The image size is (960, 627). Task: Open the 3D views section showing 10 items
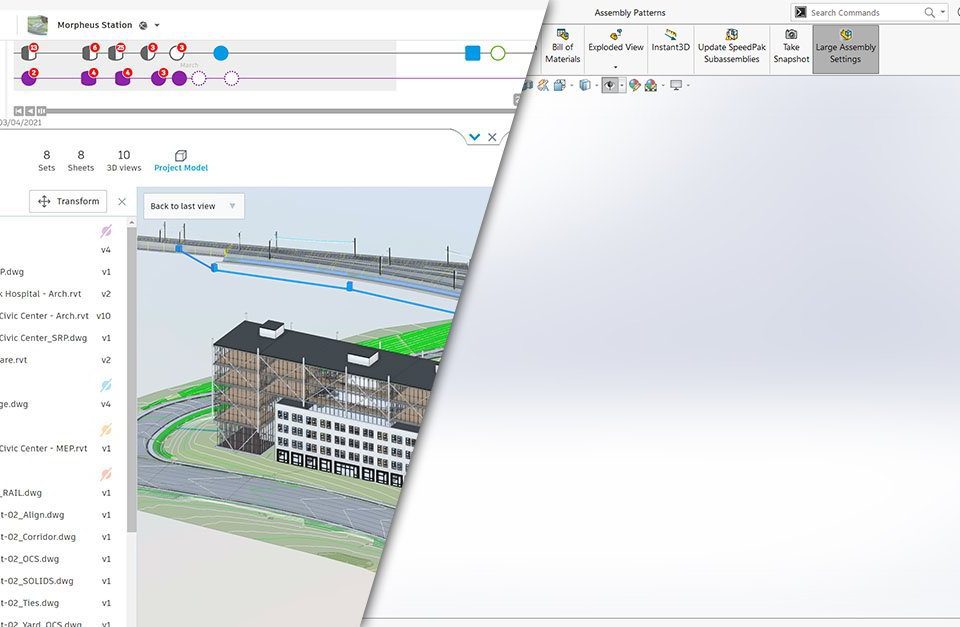tap(123, 160)
